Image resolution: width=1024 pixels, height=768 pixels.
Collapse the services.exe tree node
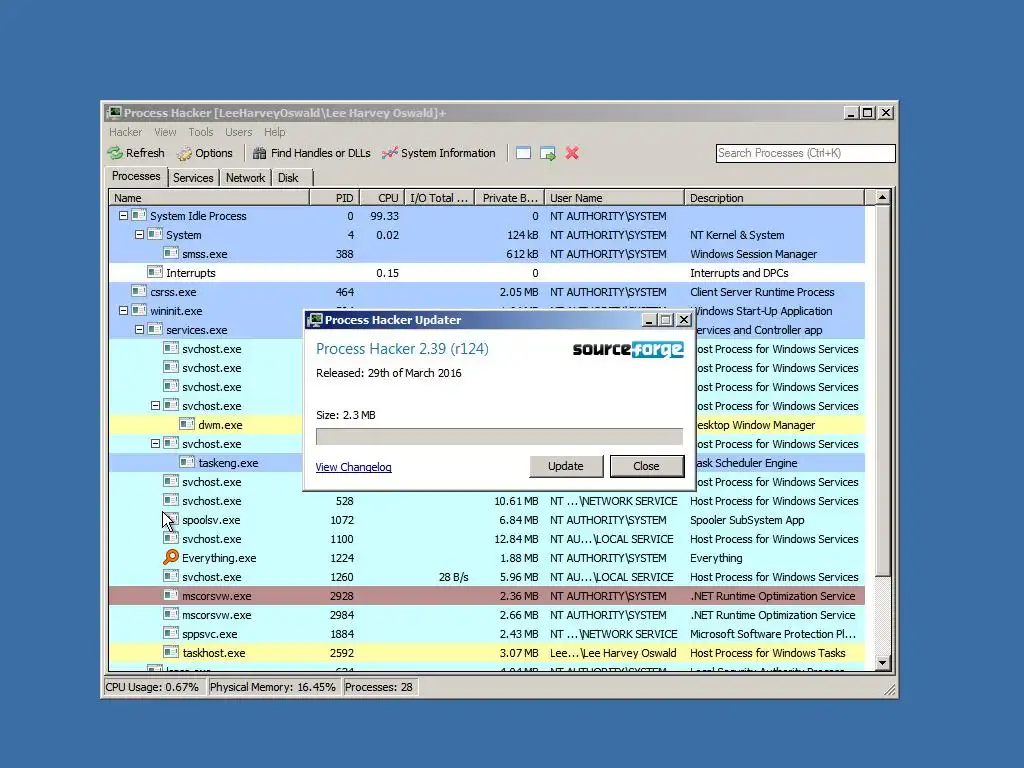(139, 329)
